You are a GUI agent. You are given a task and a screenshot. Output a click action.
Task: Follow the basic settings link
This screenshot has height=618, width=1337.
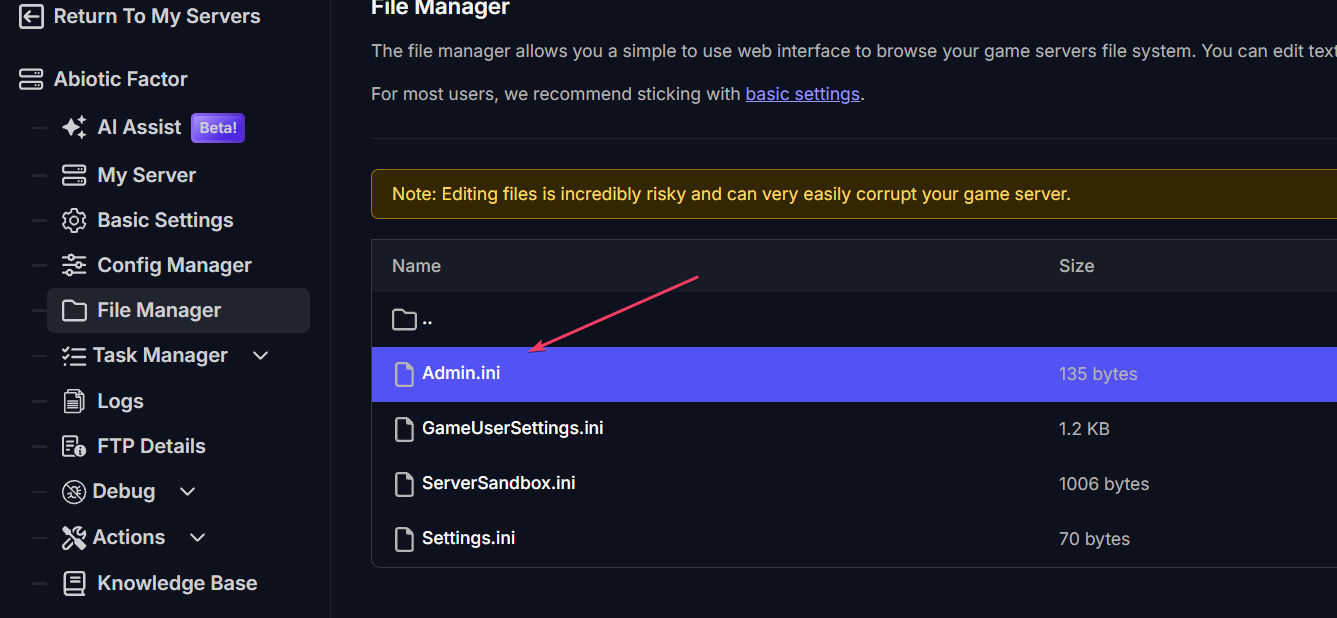tap(802, 94)
